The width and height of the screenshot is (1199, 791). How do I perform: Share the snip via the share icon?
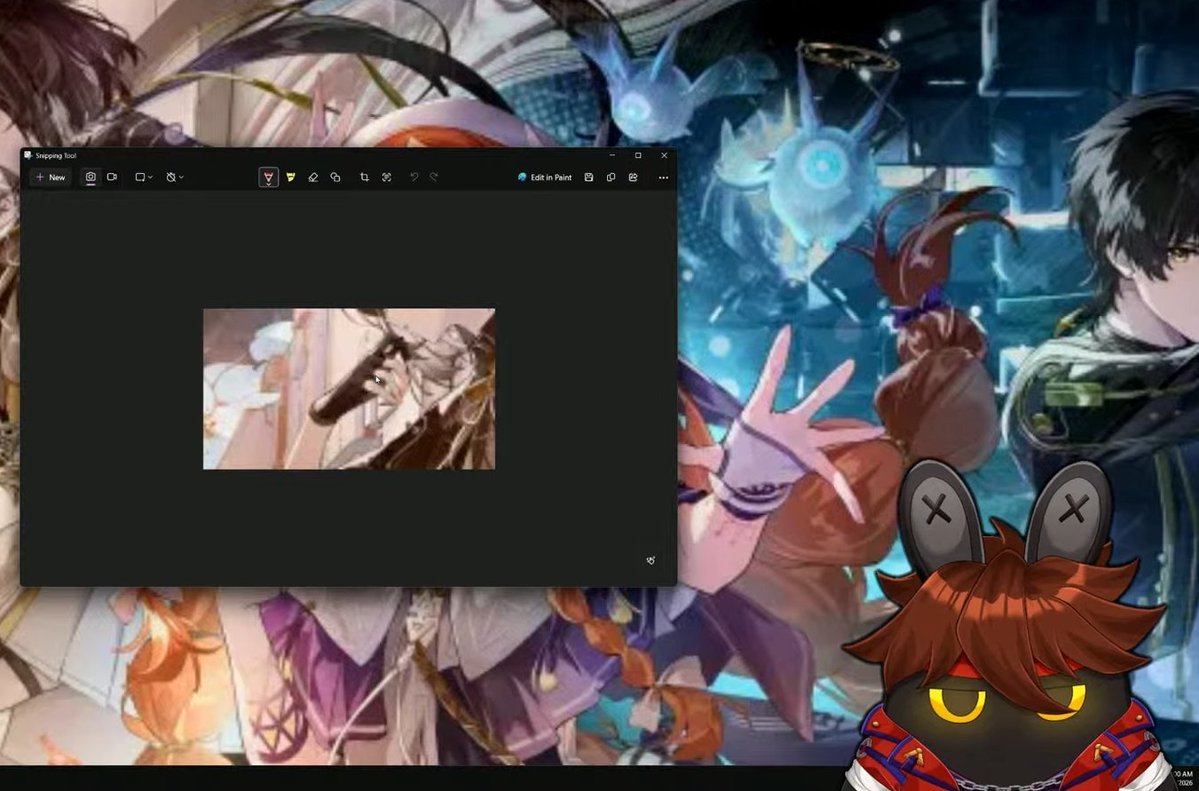(633, 177)
